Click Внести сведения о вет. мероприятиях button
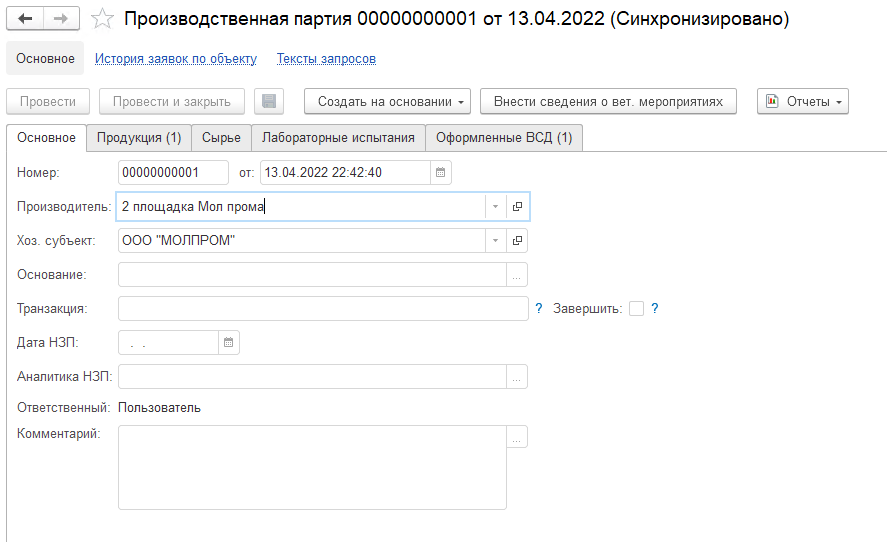Image resolution: width=887 pixels, height=542 pixels. coord(608,101)
